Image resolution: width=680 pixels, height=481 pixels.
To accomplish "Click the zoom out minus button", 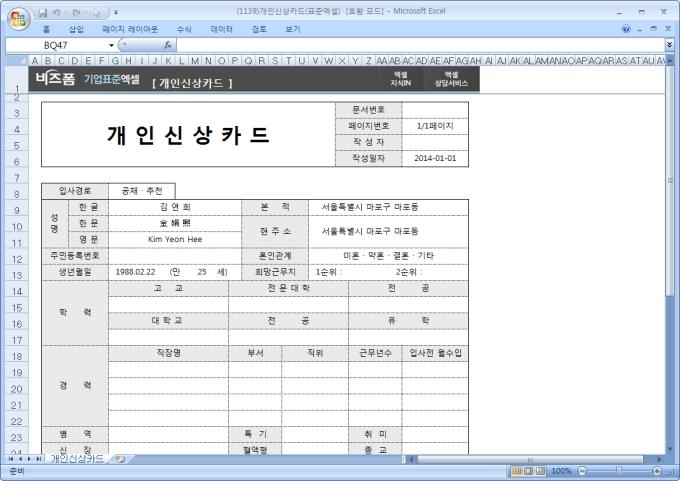I will point(582,471).
